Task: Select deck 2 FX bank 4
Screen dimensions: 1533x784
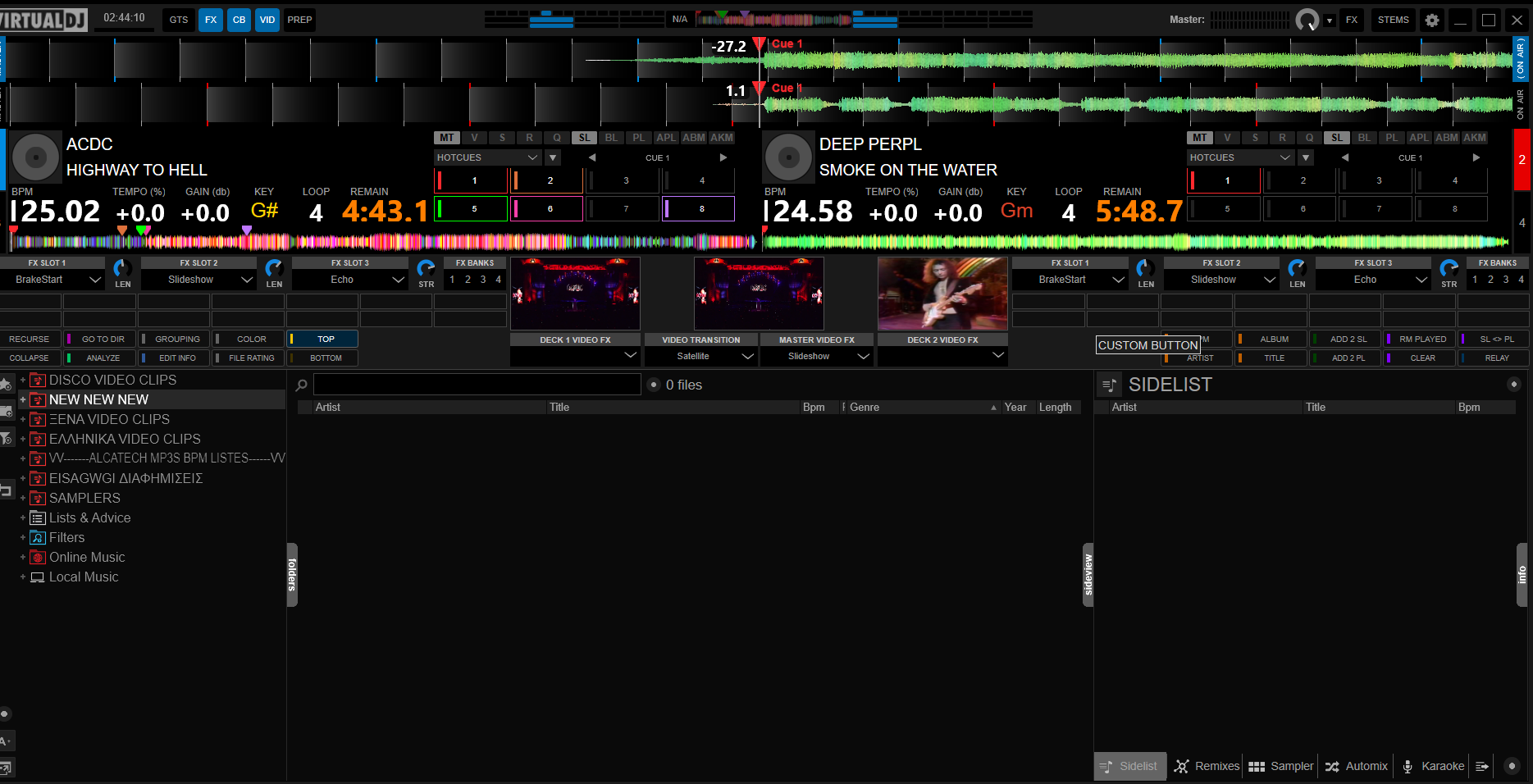Action: point(1521,280)
